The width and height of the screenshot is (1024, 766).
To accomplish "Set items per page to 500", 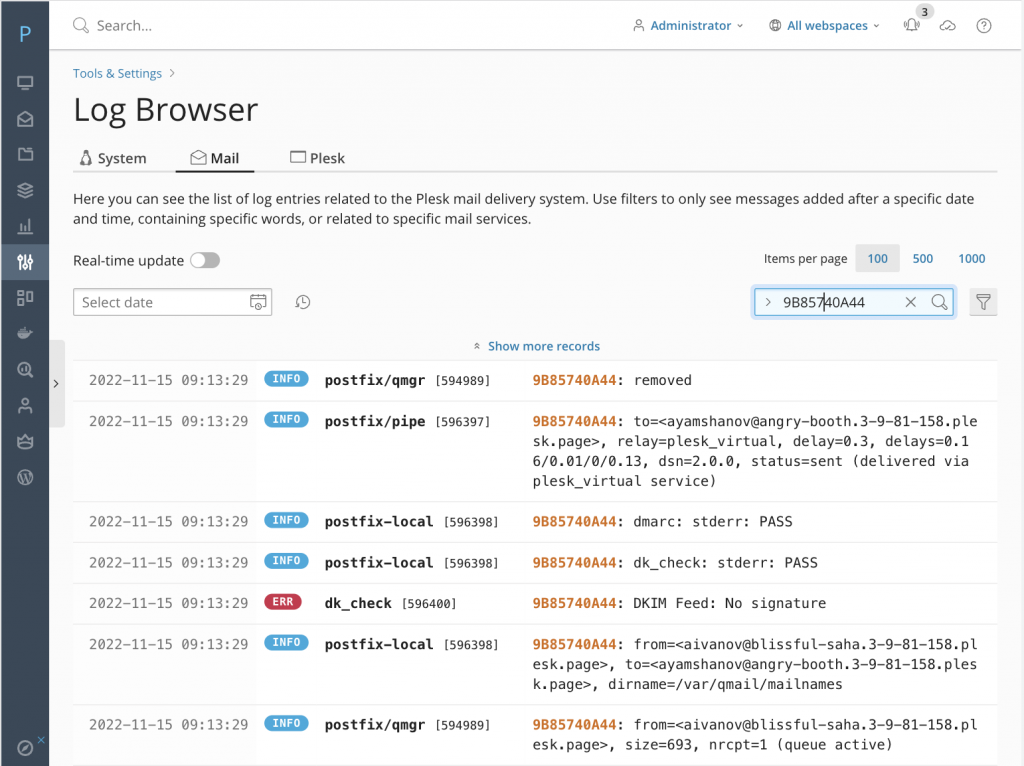I will pyautogui.click(x=922, y=259).
